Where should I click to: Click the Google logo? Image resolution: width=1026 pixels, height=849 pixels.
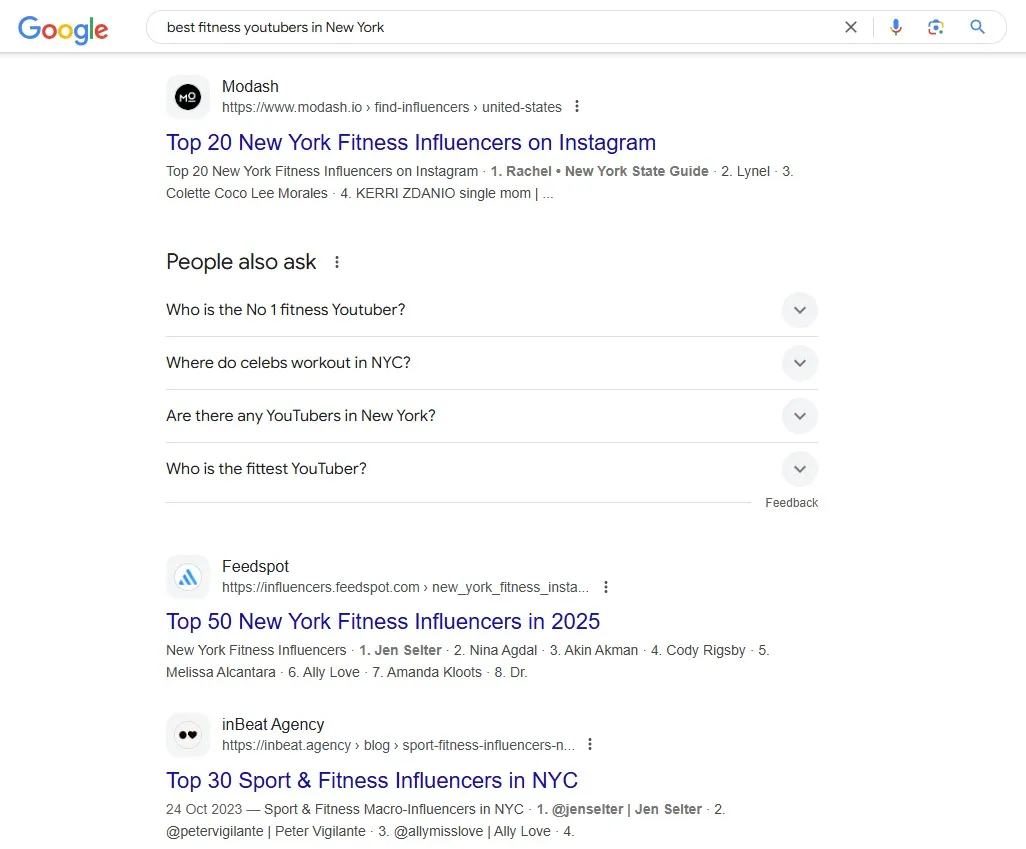63,30
